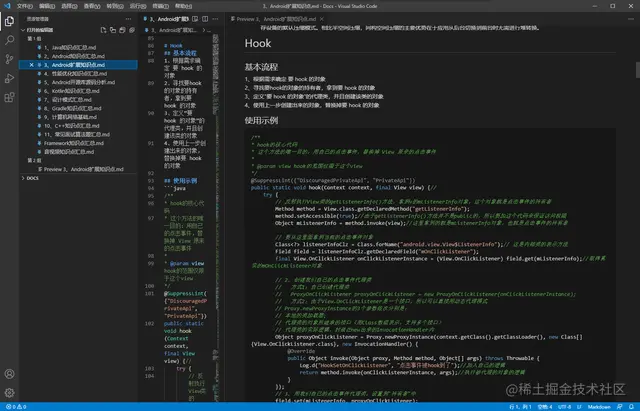This screenshot has width=640, height=411.
Task: Expand the DOCS folder section
Action: pyautogui.click(x=23, y=178)
